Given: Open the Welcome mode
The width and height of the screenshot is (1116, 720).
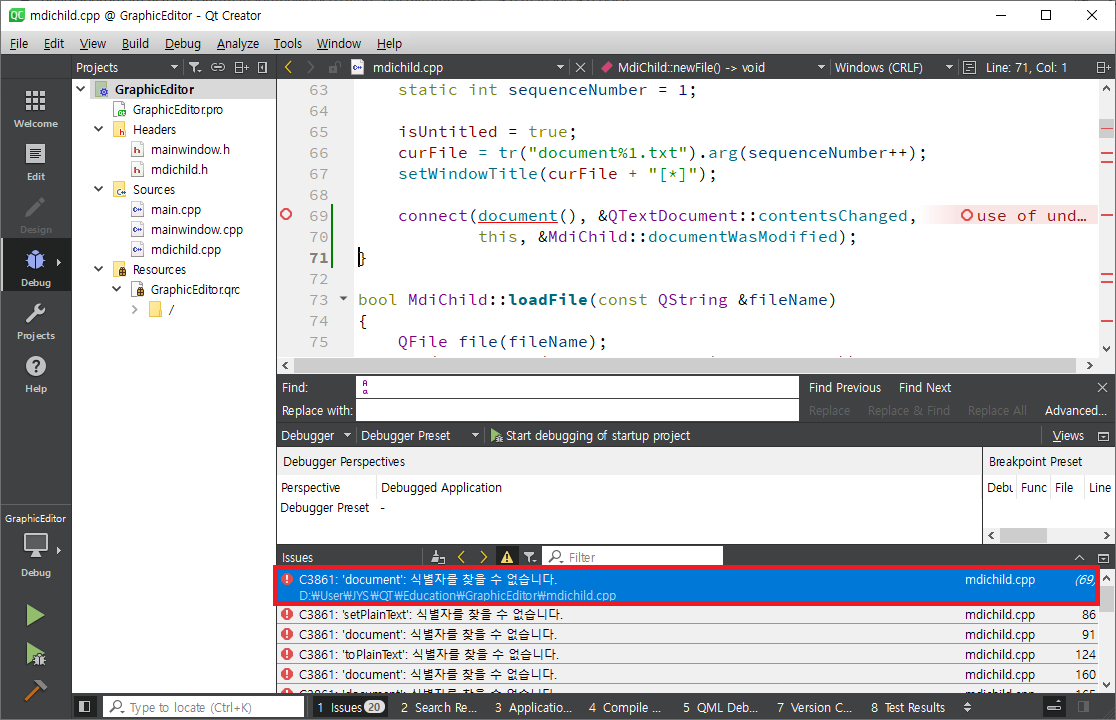Looking at the screenshot, I should (x=36, y=108).
